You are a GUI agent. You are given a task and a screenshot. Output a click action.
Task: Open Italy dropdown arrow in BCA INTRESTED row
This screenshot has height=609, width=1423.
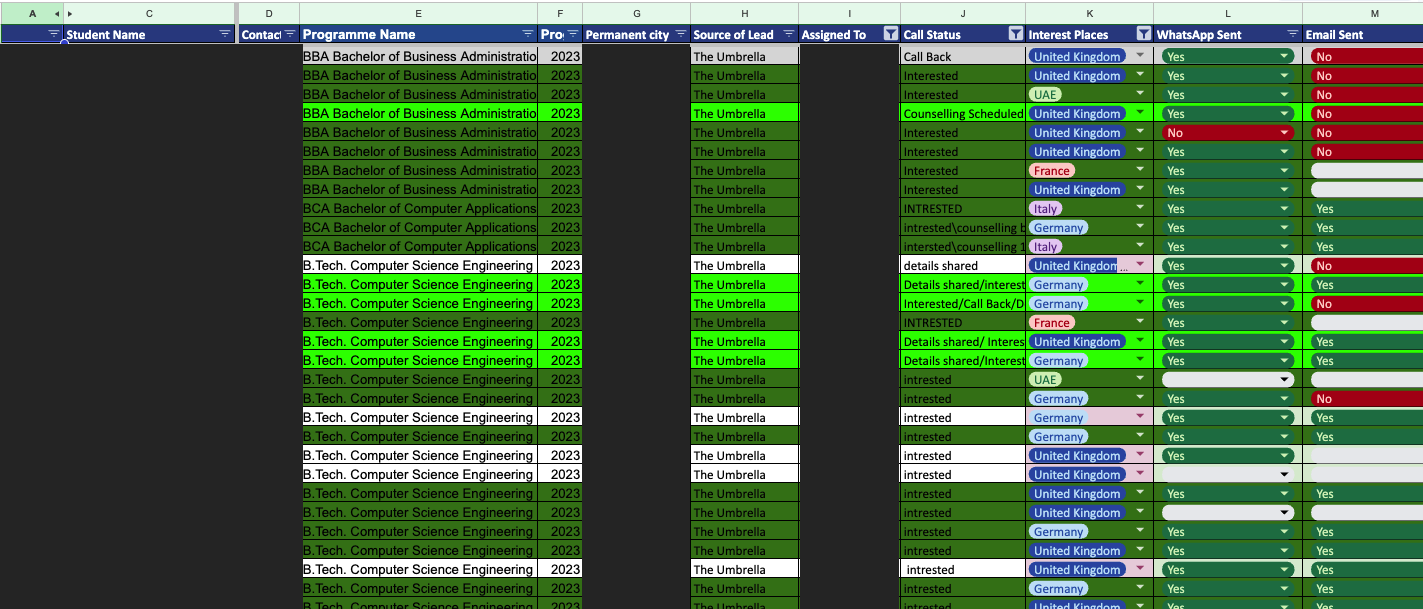(1140, 208)
